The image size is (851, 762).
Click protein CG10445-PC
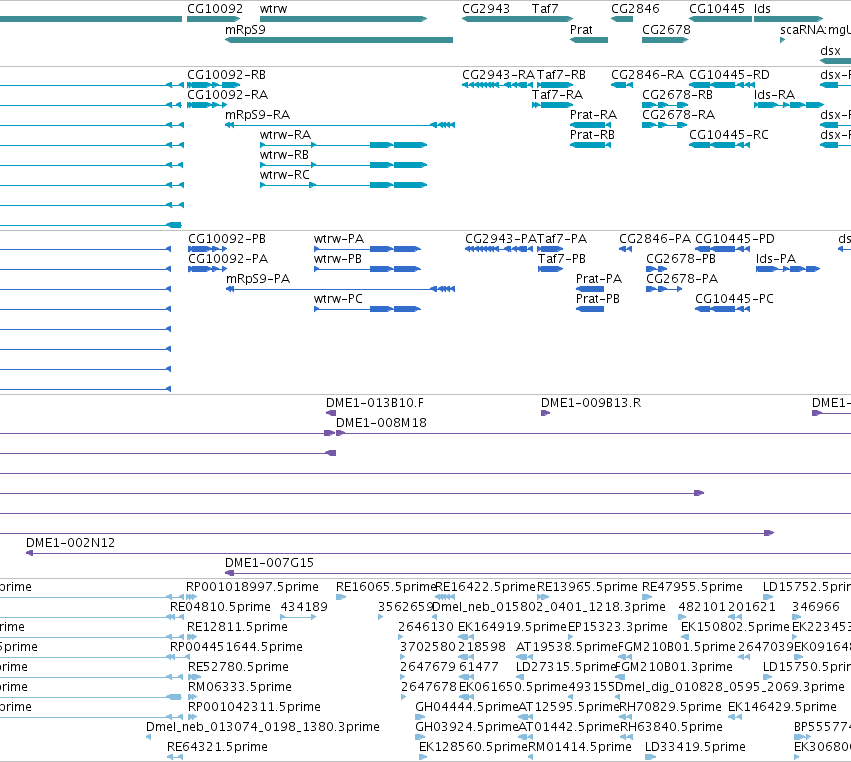click(x=734, y=300)
